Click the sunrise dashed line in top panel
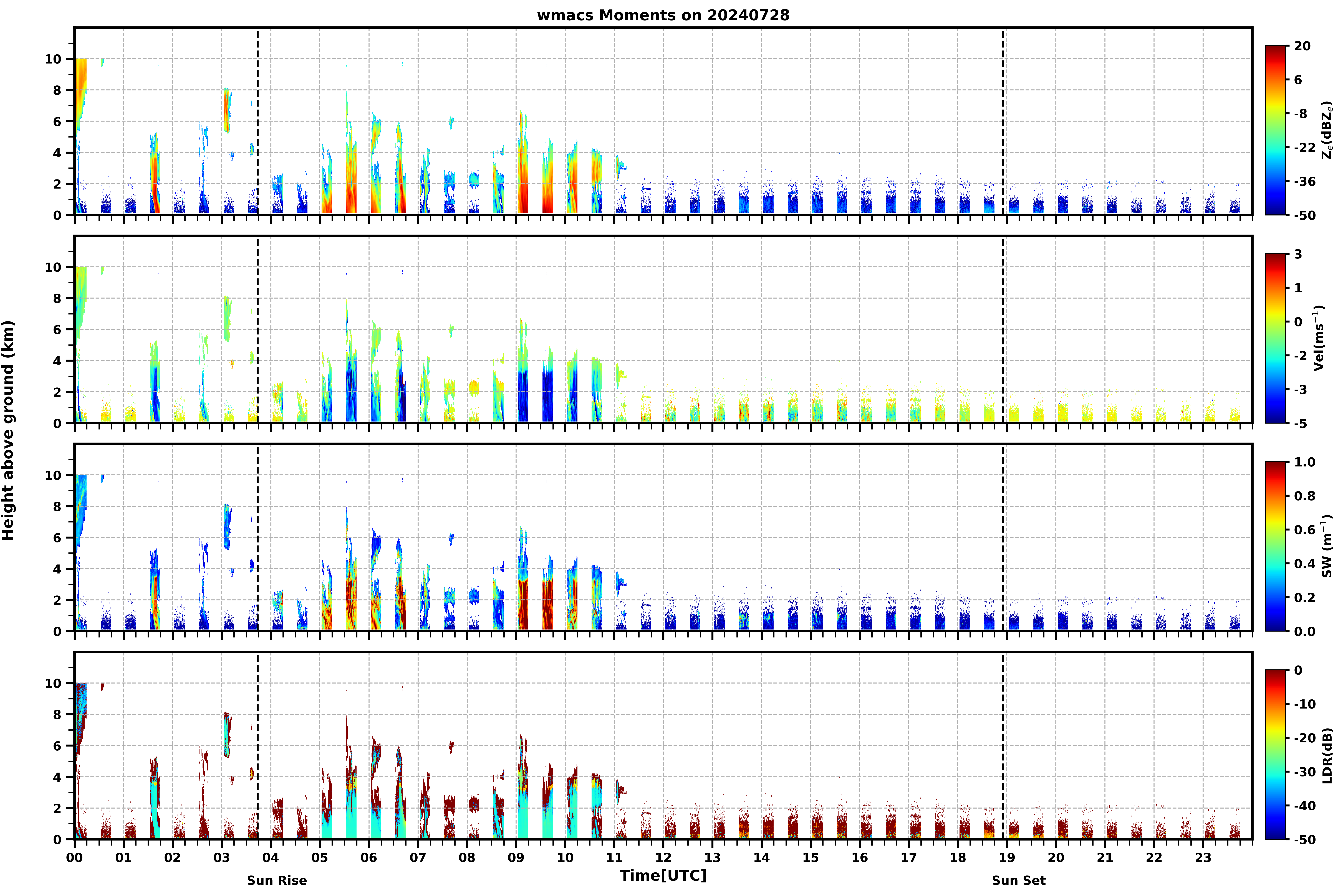Screen dimensions: 1343x896 (x=258, y=121)
